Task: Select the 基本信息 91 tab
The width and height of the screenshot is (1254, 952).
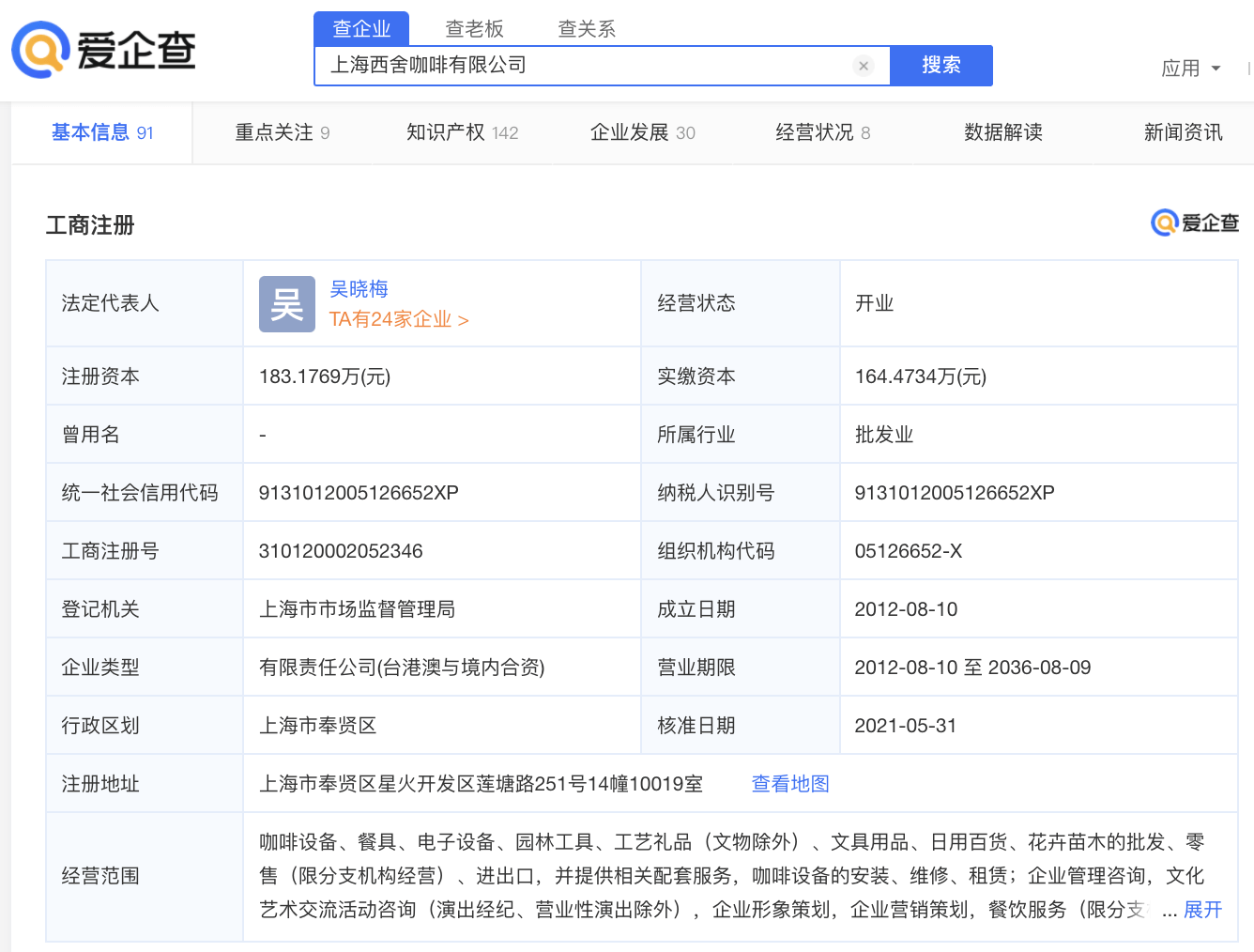Action: 102,132
